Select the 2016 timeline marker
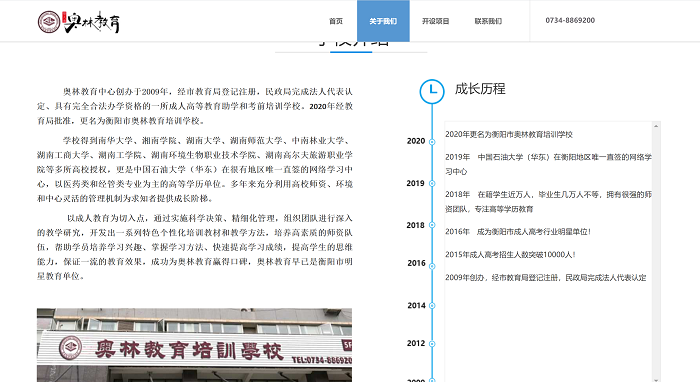The width and height of the screenshot is (700, 382). pyautogui.click(x=432, y=266)
